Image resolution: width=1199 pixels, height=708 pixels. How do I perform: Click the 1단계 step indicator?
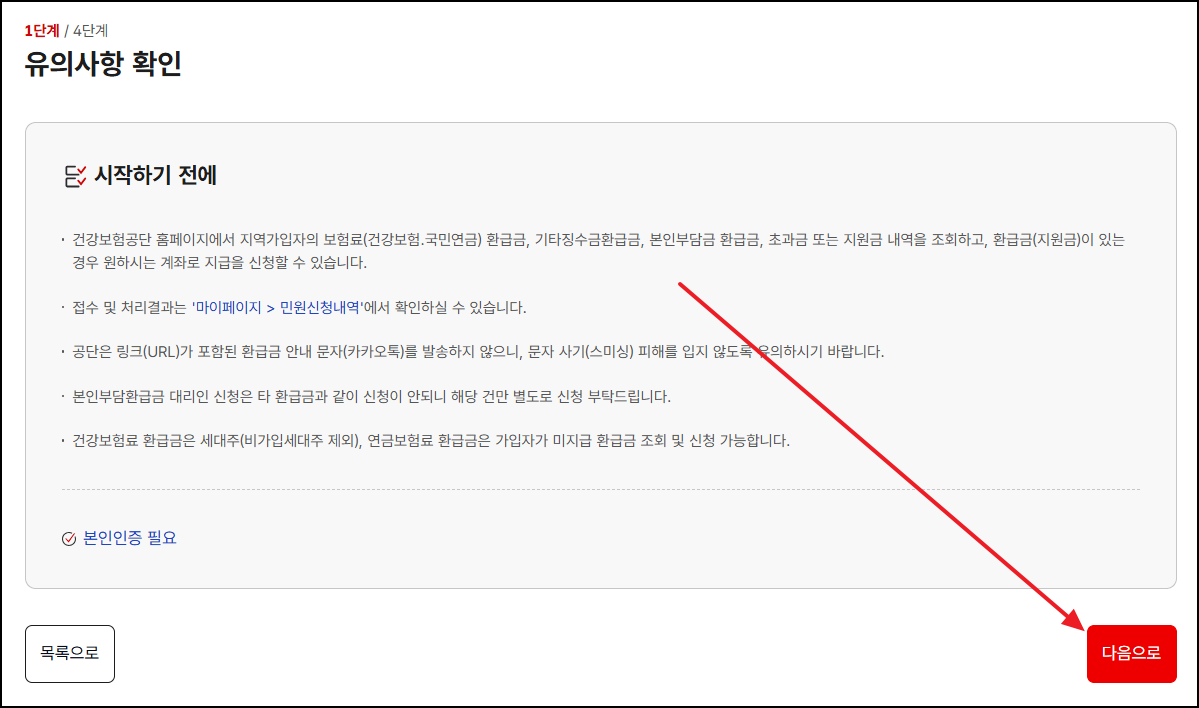pos(42,31)
